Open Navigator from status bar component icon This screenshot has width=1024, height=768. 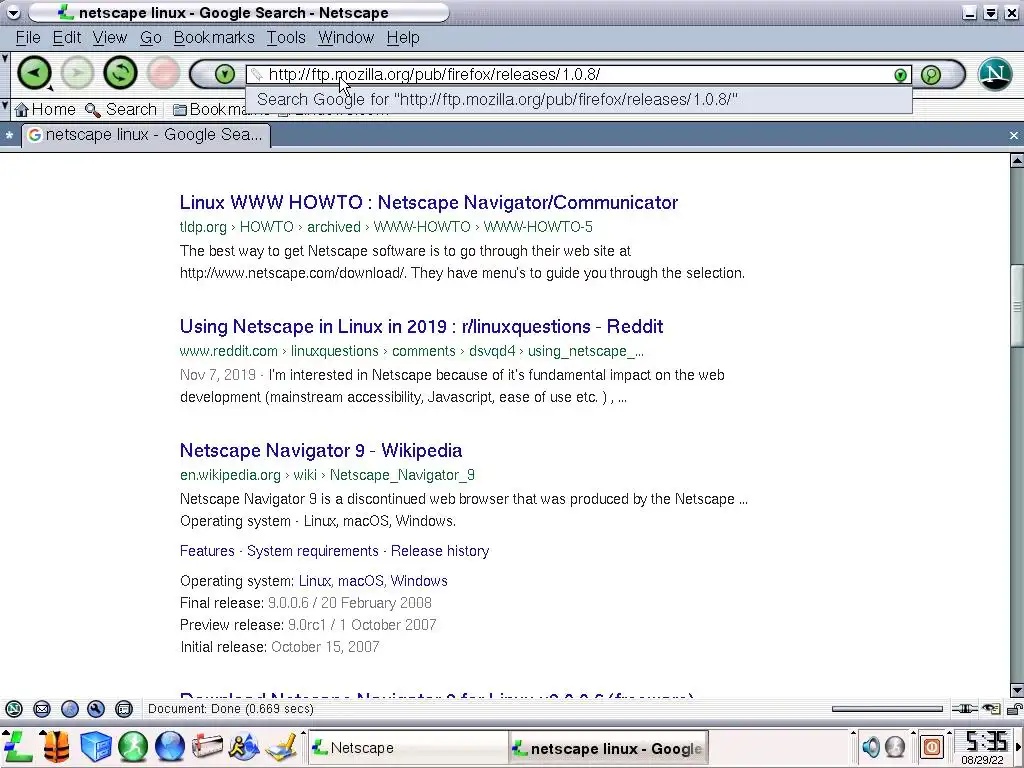(14, 709)
